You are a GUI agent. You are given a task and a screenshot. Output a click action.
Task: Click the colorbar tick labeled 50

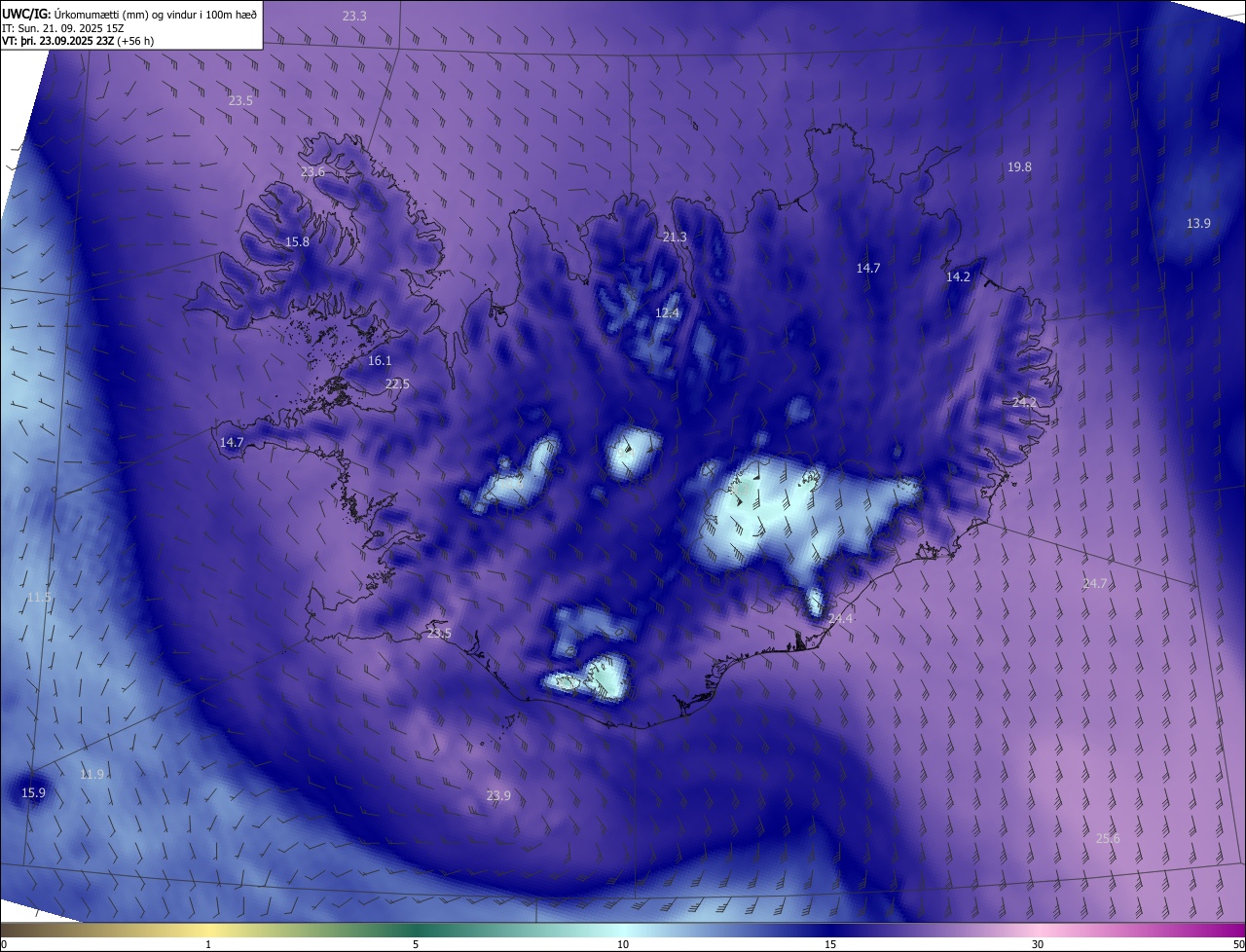point(1238,944)
